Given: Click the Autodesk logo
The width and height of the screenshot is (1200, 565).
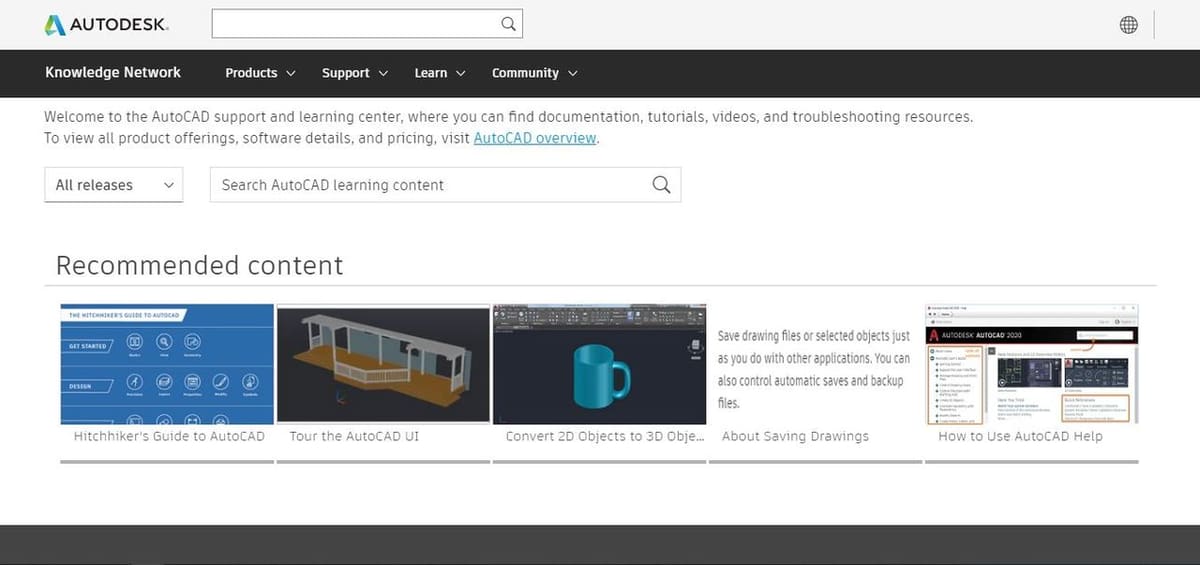Looking at the screenshot, I should 107,25.
